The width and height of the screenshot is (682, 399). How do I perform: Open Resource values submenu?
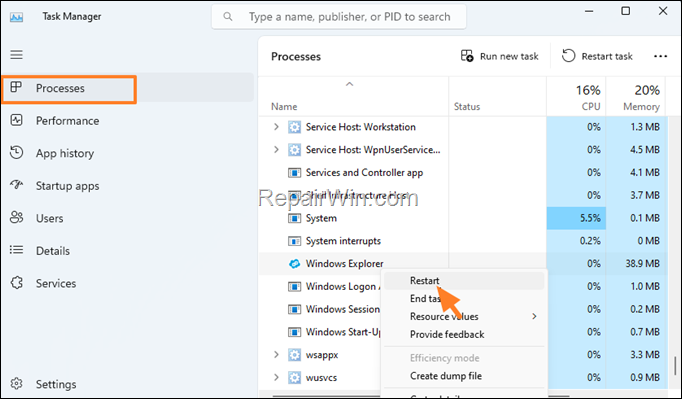click(464, 316)
